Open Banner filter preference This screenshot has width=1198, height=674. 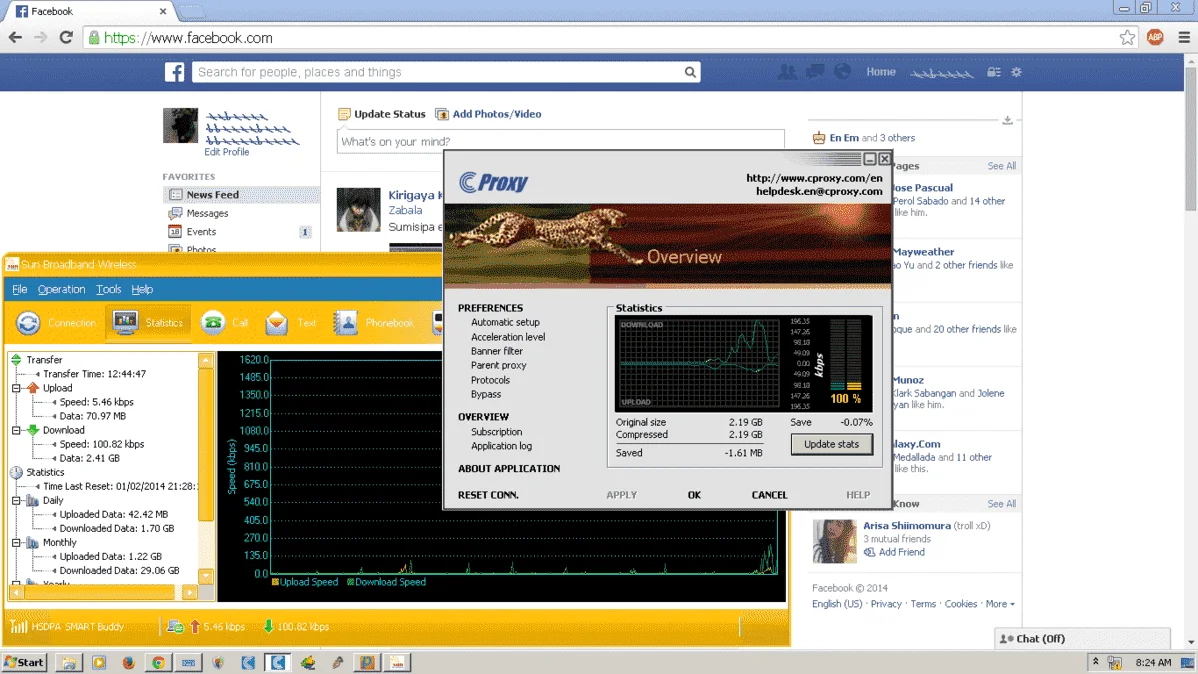(497, 352)
